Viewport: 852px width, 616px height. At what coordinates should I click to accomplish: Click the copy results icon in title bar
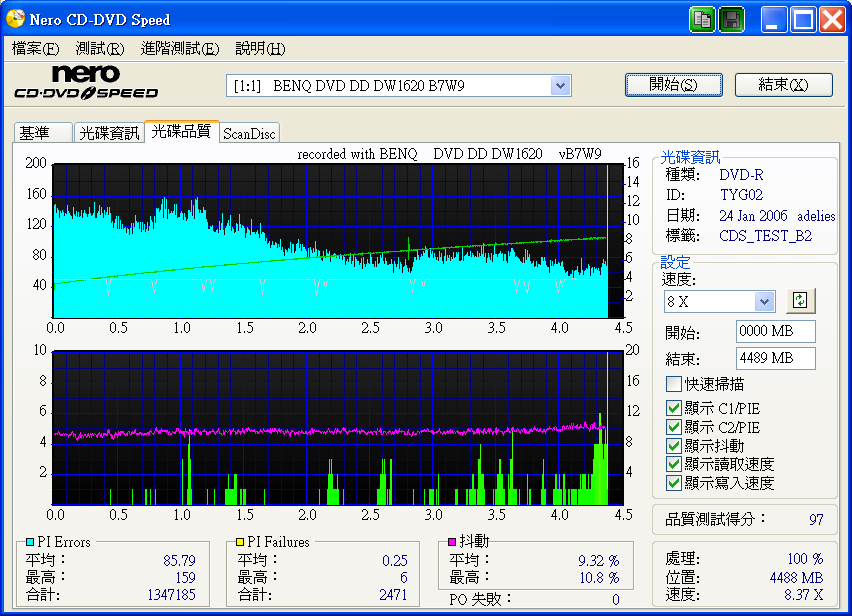(x=702, y=20)
